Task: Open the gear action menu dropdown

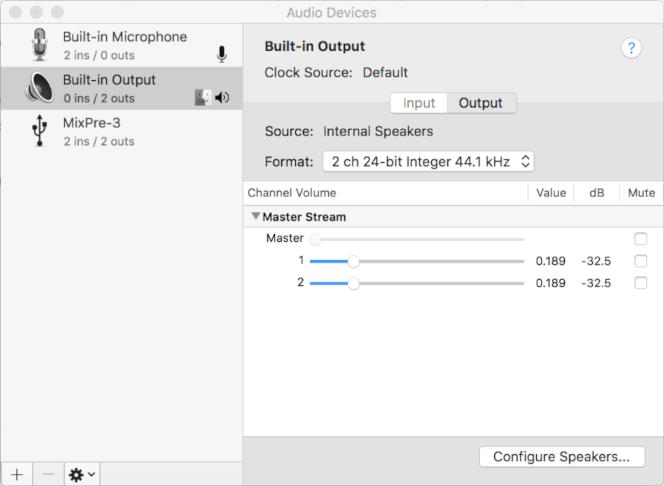Action: 81,474
